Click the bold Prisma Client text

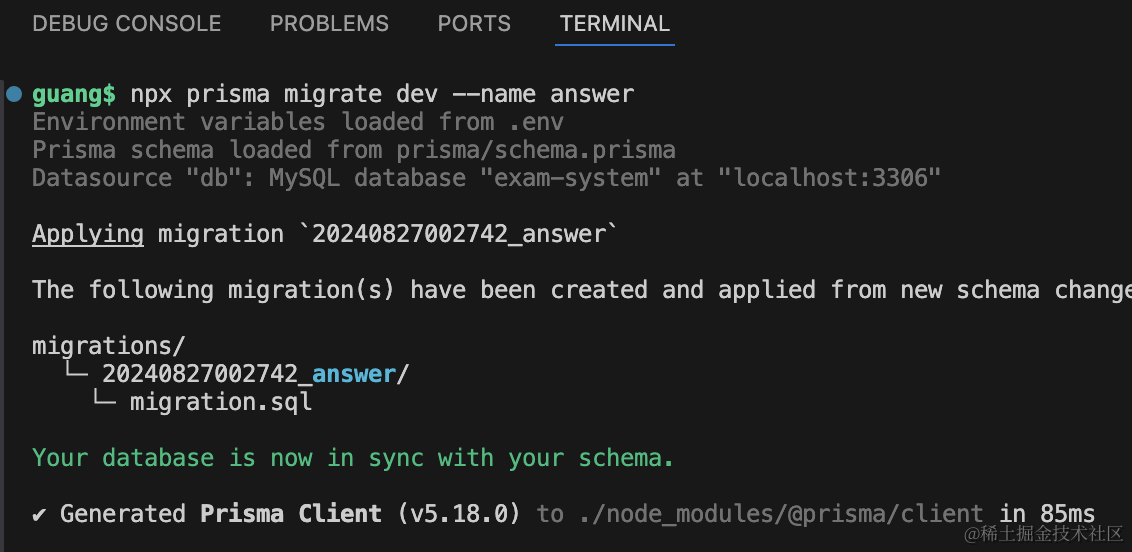tap(290, 514)
